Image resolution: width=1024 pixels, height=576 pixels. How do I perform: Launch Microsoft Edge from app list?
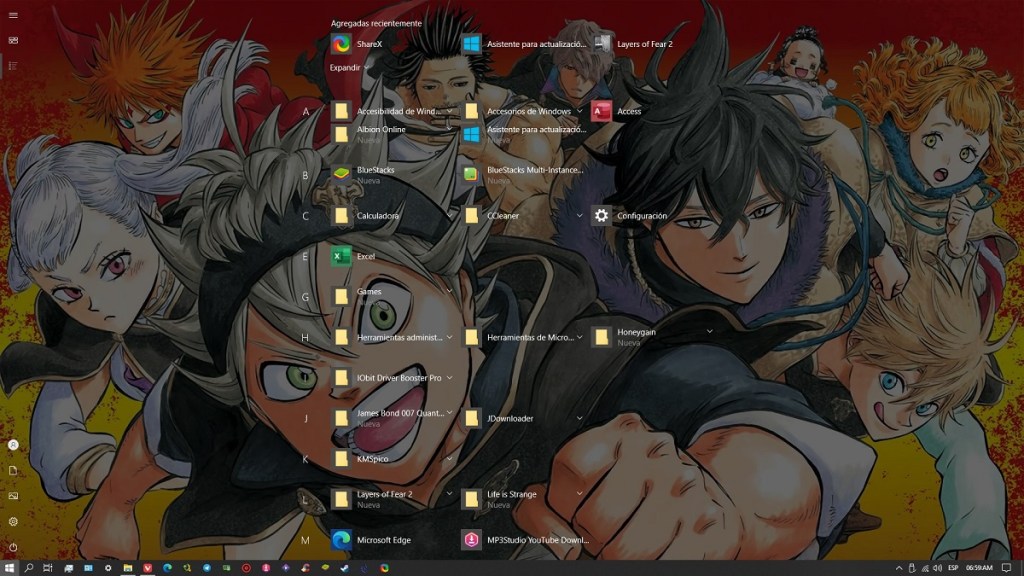point(383,540)
